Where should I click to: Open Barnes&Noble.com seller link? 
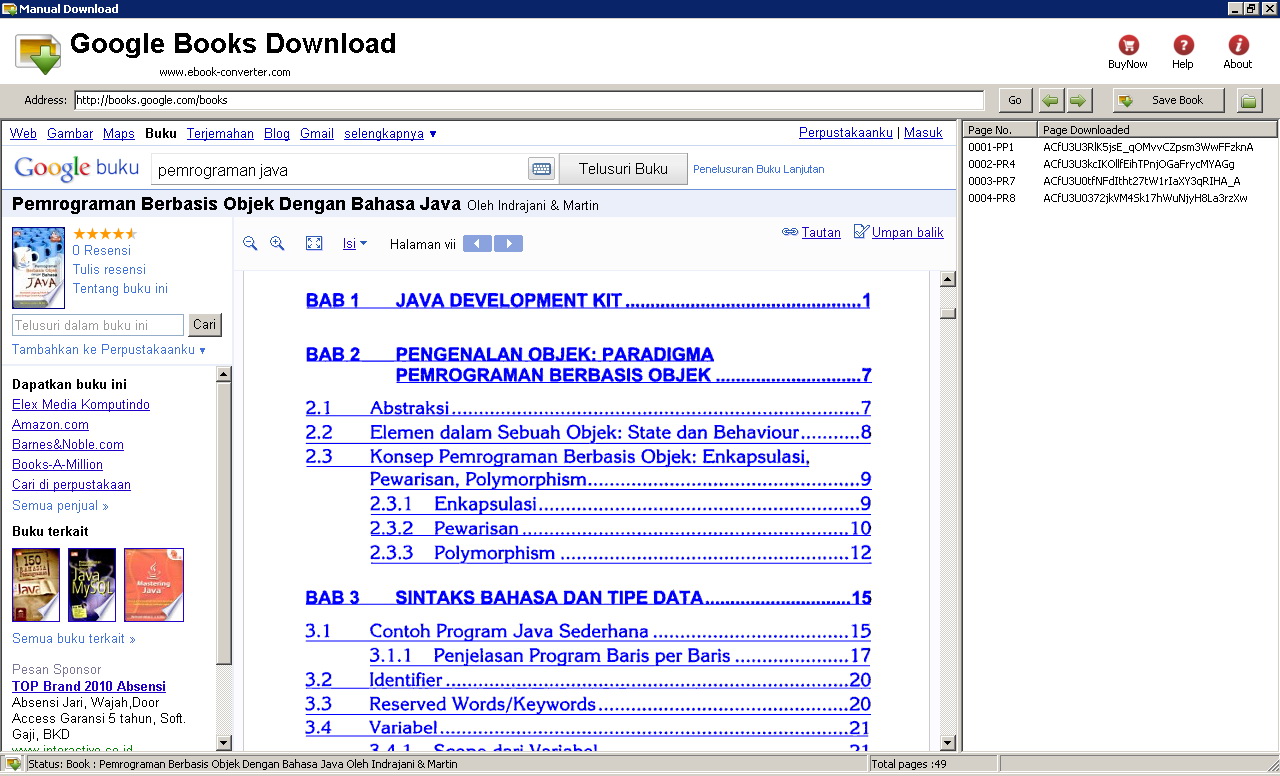[68, 445]
